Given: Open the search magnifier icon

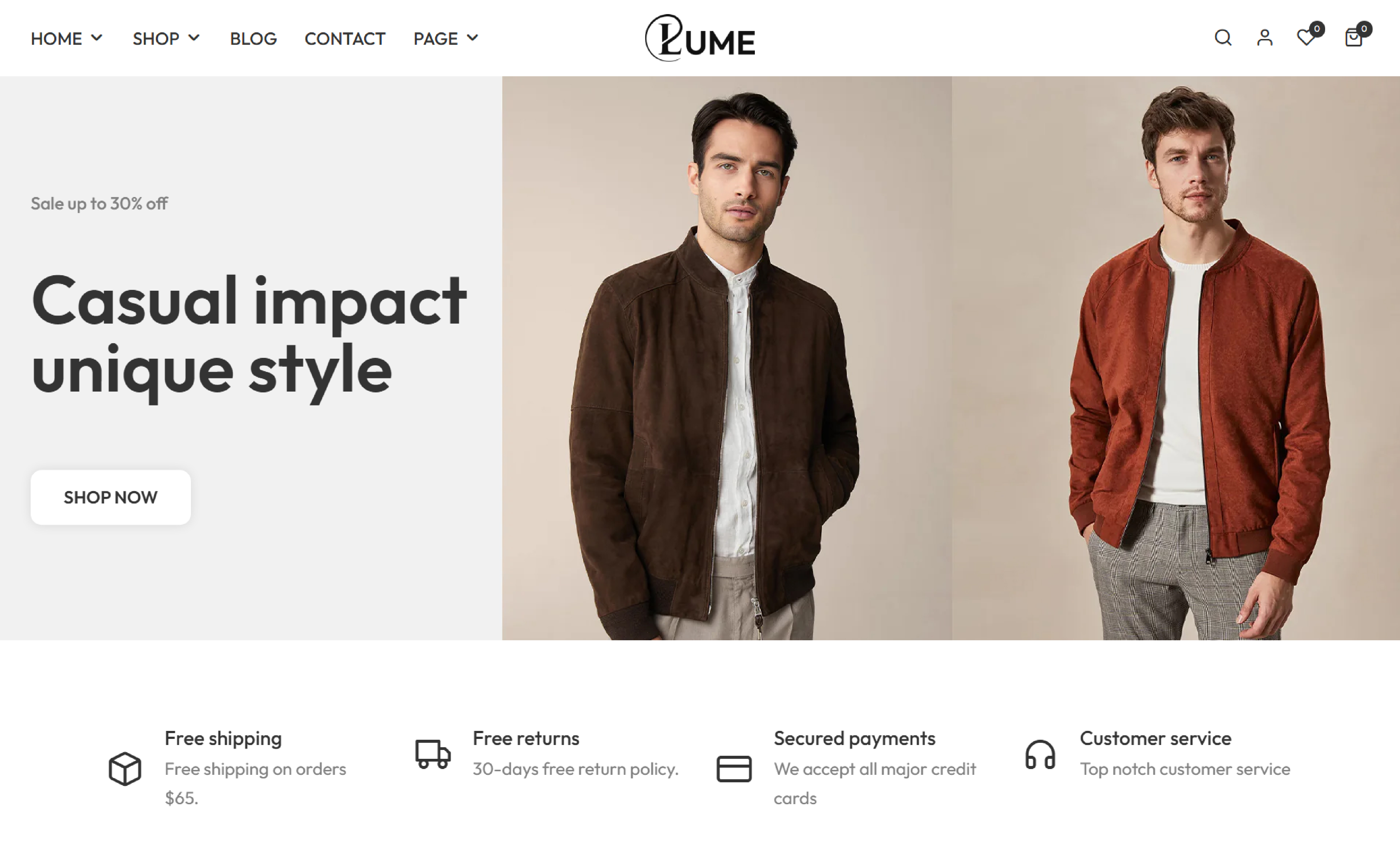Looking at the screenshot, I should click(x=1223, y=38).
